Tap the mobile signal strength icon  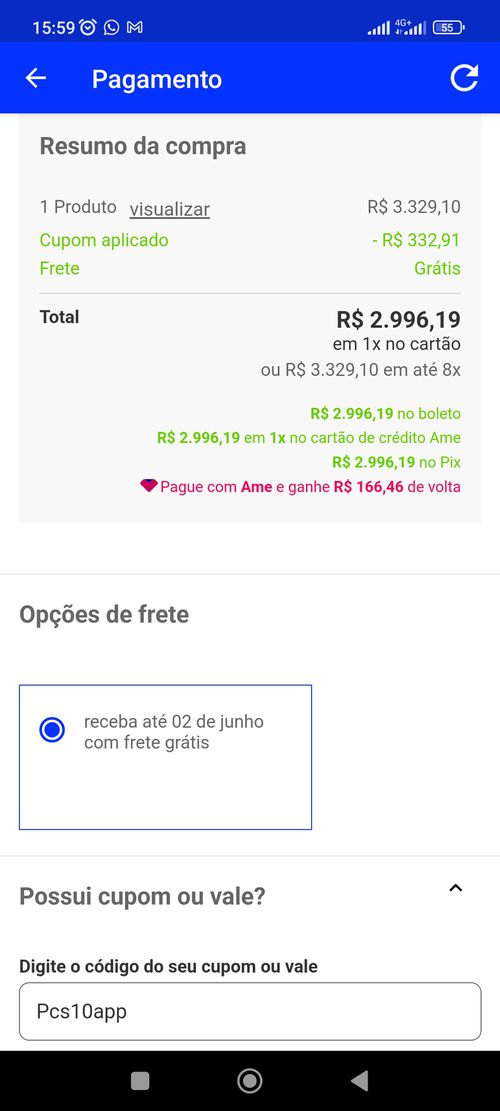click(x=378, y=28)
